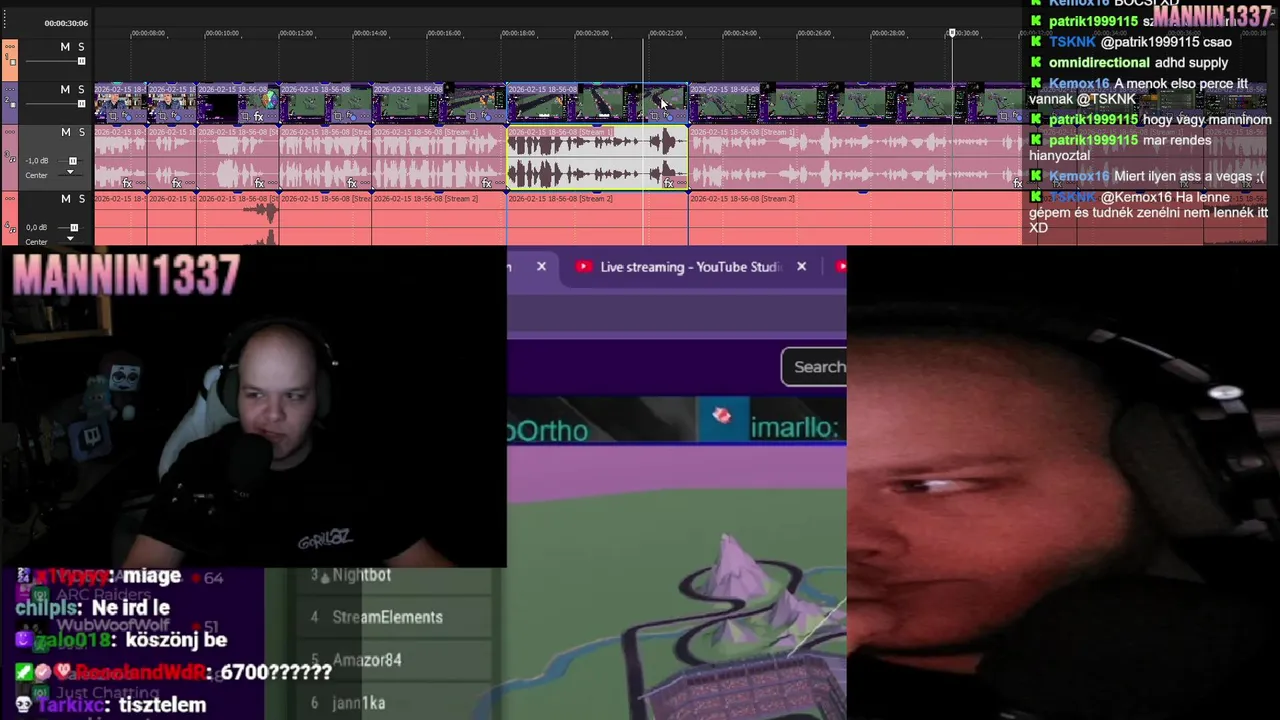Click StreamElements in the leaderboard list

(x=388, y=617)
